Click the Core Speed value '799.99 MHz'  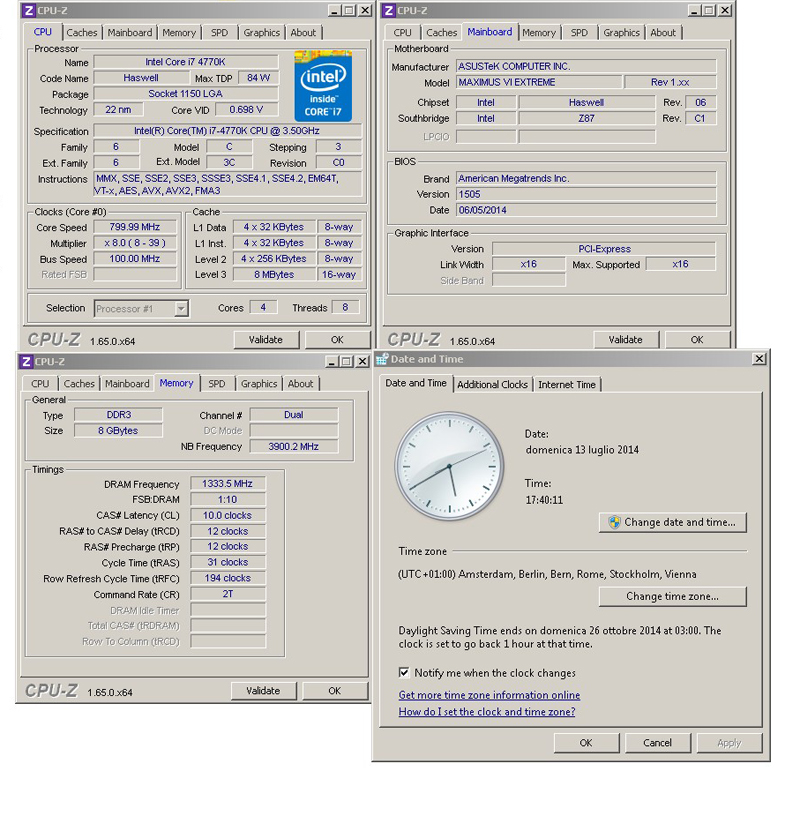point(135,227)
